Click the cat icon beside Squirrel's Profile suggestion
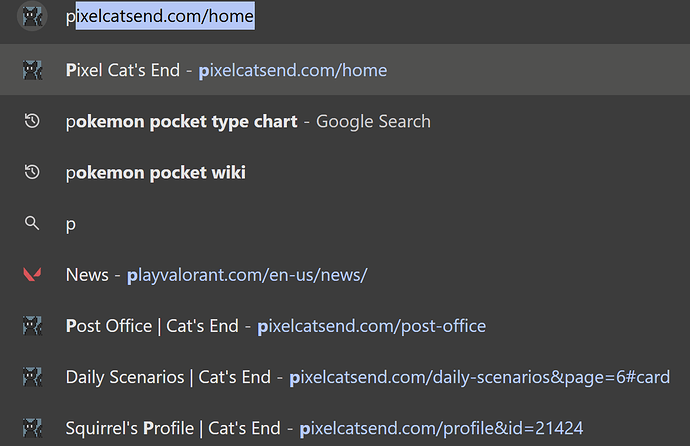The height and width of the screenshot is (446, 690). coord(32,428)
